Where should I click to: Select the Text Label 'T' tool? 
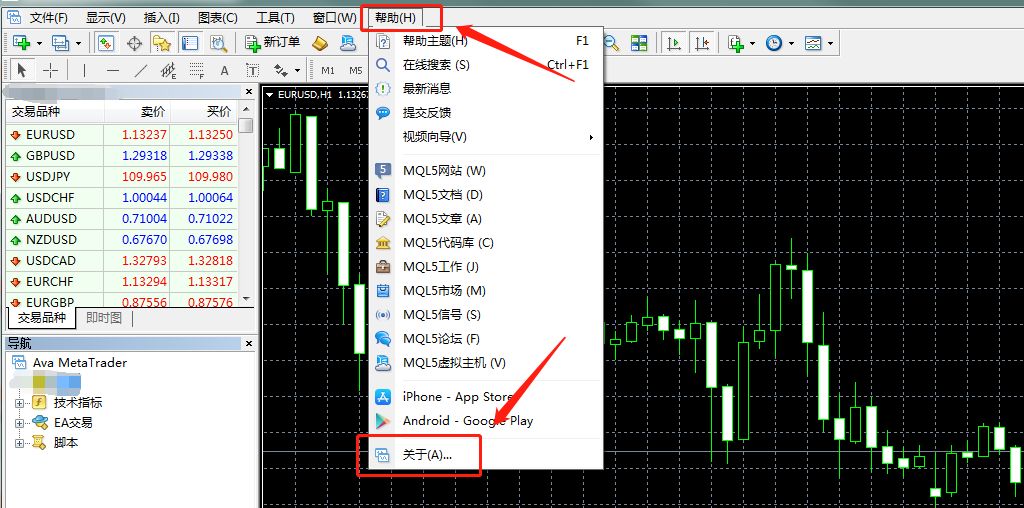[x=253, y=70]
